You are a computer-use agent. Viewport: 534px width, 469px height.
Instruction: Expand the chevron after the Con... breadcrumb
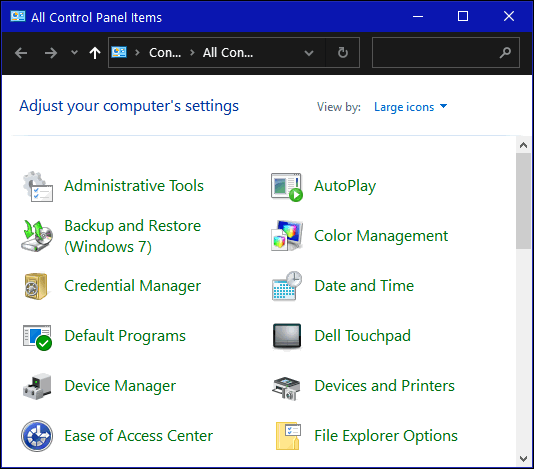(192, 52)
